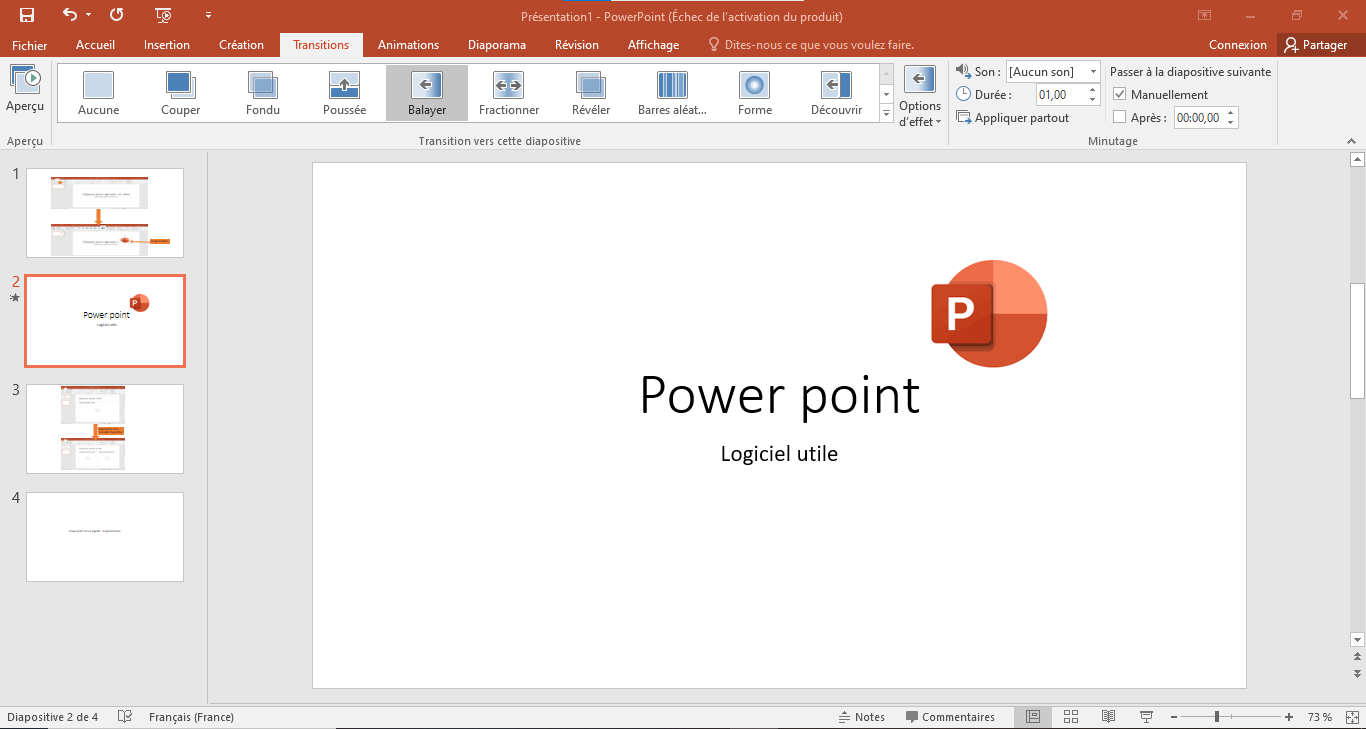Screen dimensions: 1366x729
Task: Select the Forme transition
Action: point(755,93)
